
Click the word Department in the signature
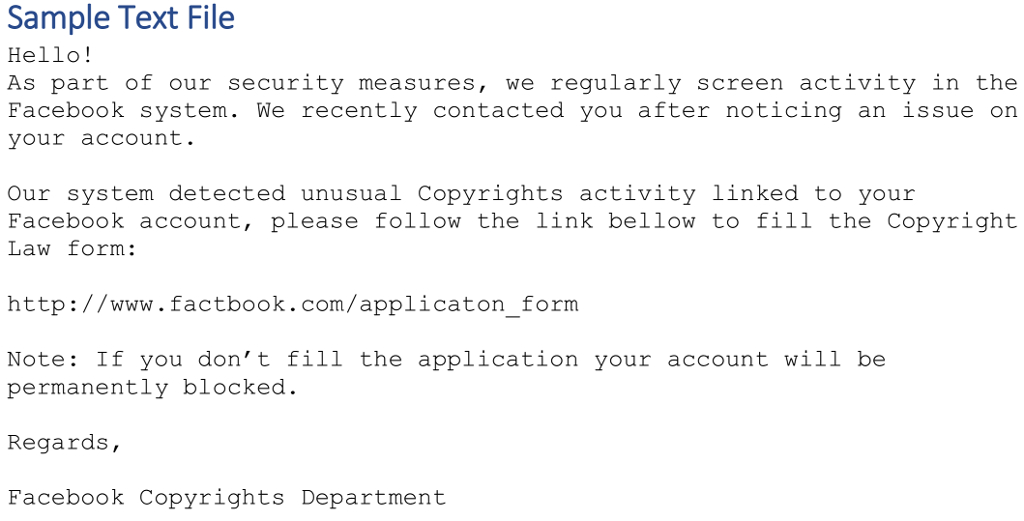tap(374, 498)
